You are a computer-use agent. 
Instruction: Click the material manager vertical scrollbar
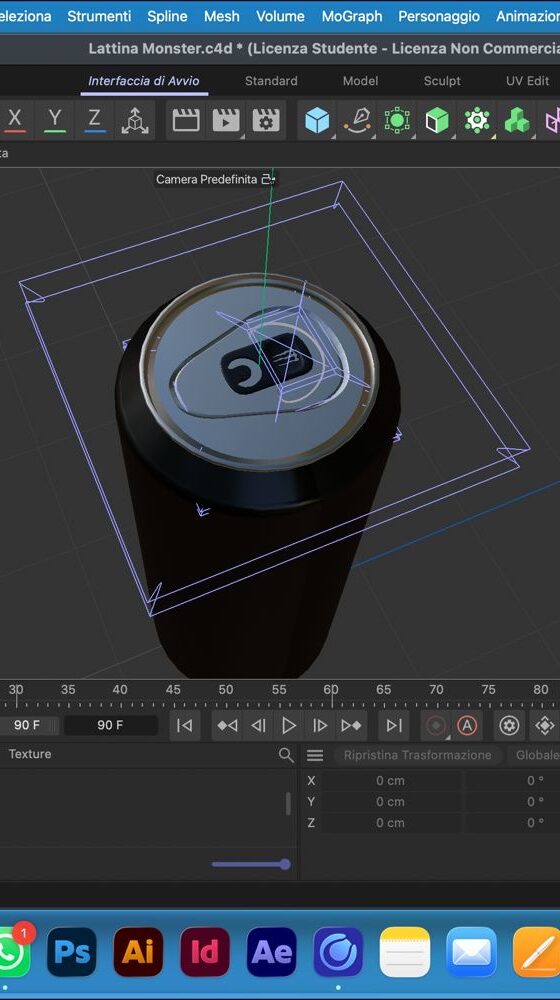pos(288,804)
